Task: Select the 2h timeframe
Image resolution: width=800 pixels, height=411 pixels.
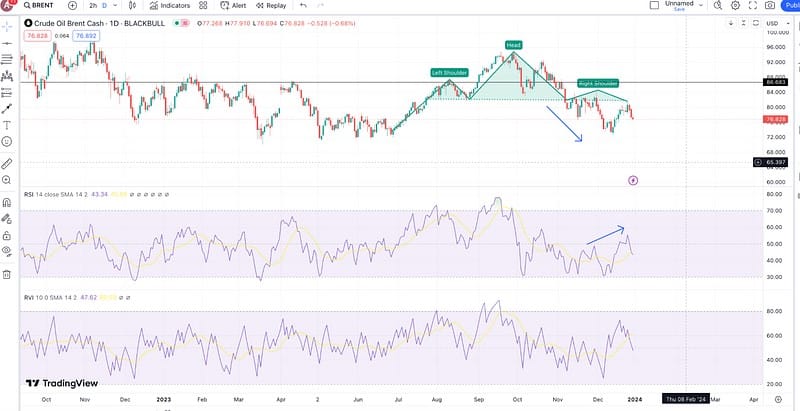Action: [93, 5]
